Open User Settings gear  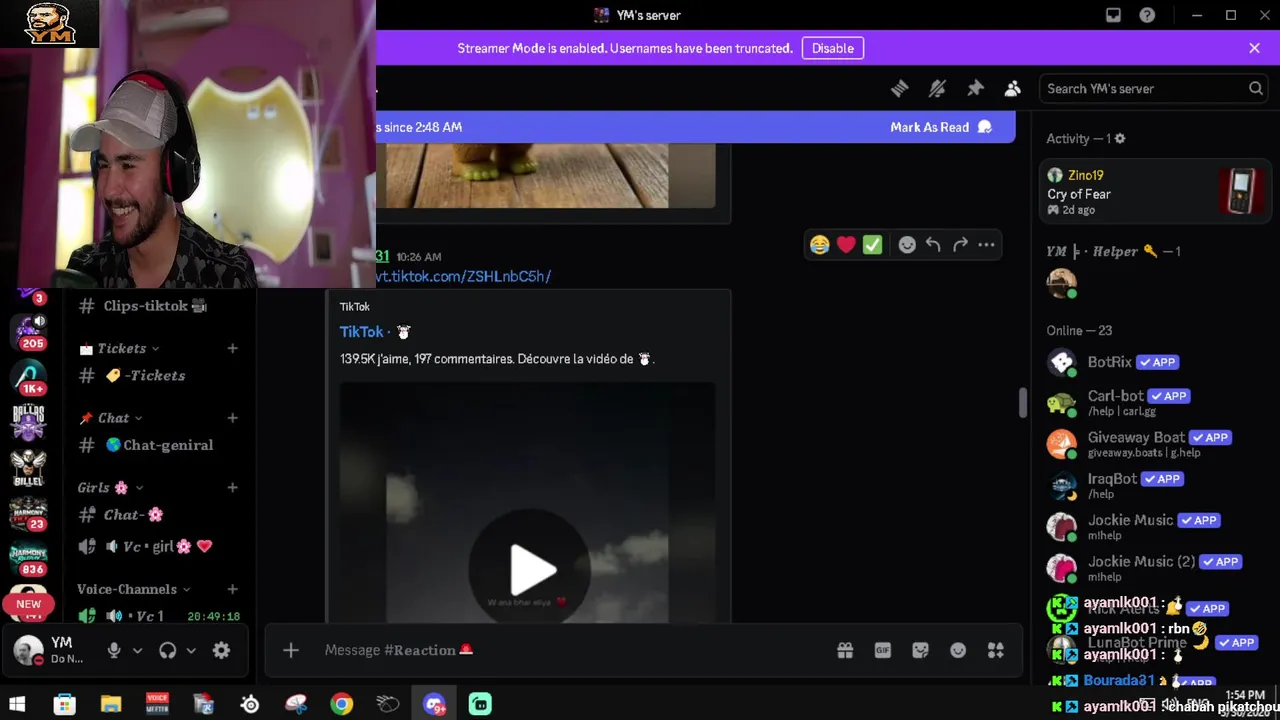(x=221, y=650)
